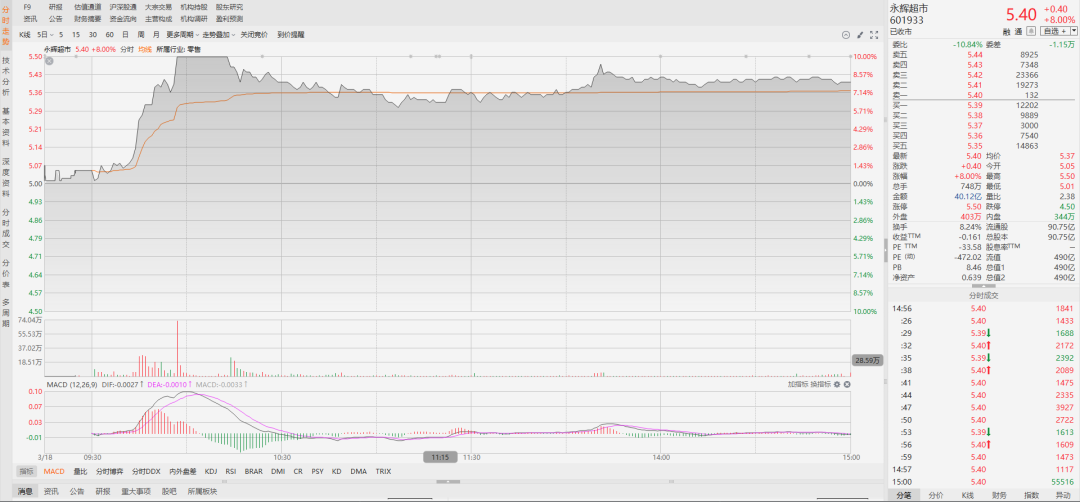Open the 研报 menu item

coord(56,7)
